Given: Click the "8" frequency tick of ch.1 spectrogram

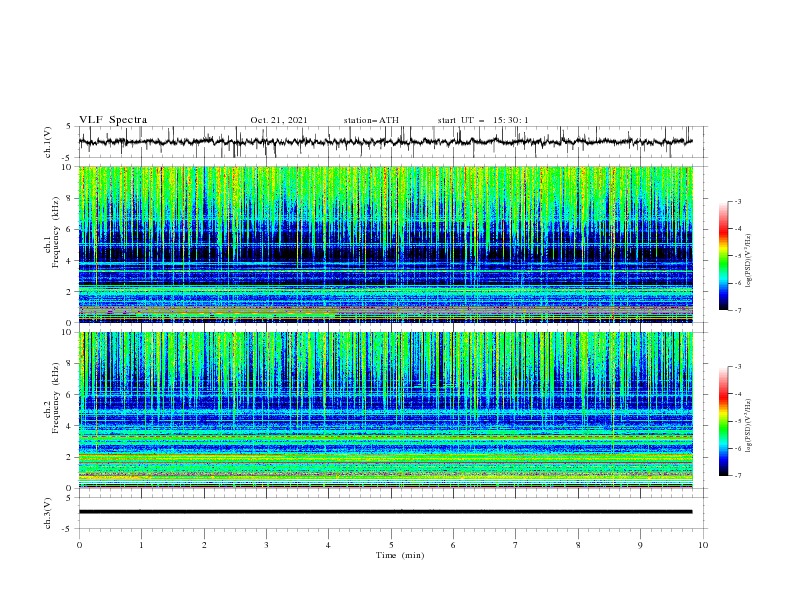Looking at the screenshot, I should pos(71,198).
